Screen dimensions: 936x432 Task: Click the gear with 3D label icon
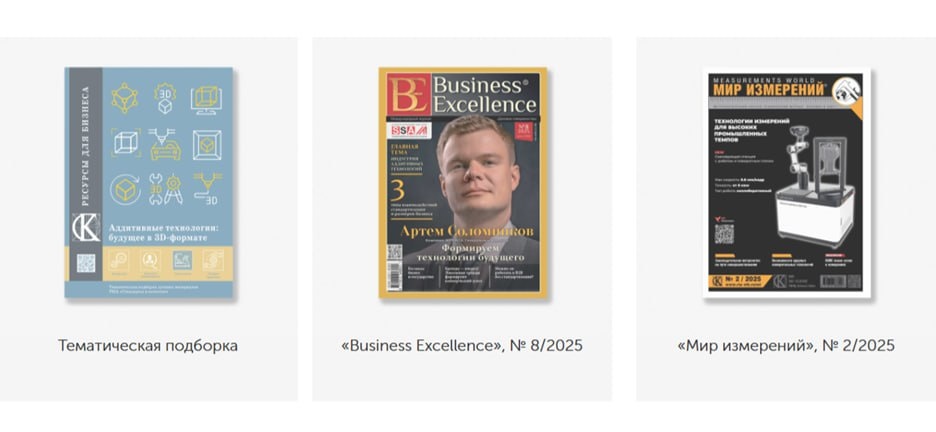pyautogui.click(x=165, y=98)
